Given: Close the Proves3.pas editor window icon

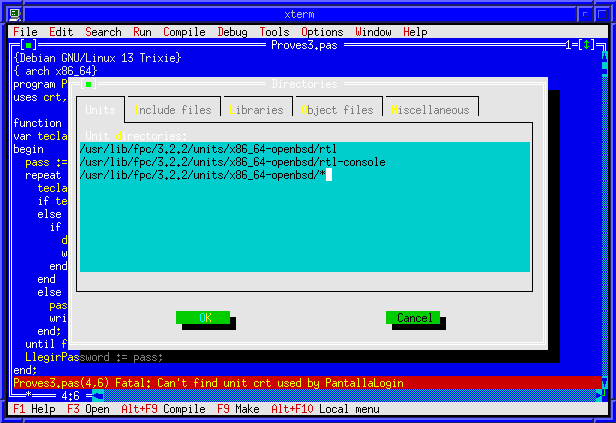Looking at the screenshot, I should point(28,45).
